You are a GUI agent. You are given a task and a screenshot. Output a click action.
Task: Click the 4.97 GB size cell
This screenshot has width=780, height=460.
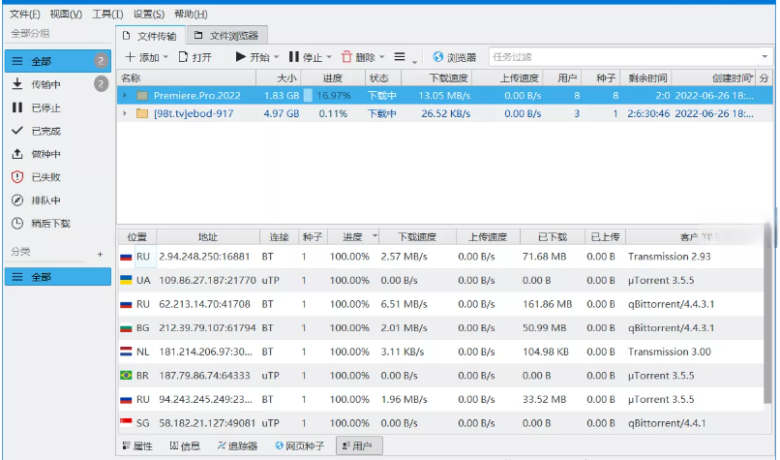[x=282, y=113]
